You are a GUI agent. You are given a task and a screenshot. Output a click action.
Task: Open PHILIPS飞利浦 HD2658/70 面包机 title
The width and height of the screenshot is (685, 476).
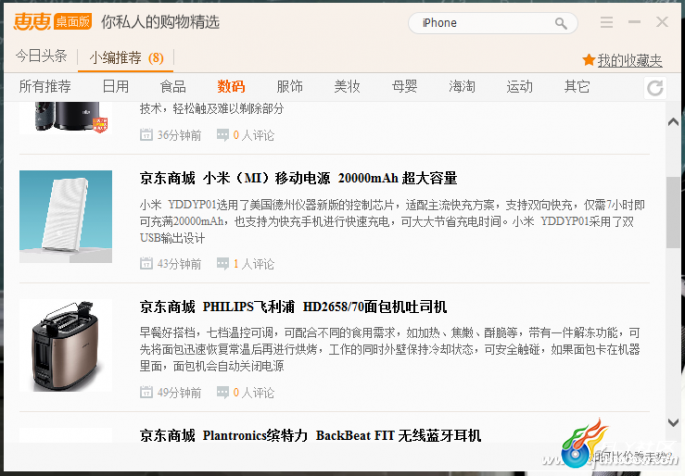(x=293, y=307)
